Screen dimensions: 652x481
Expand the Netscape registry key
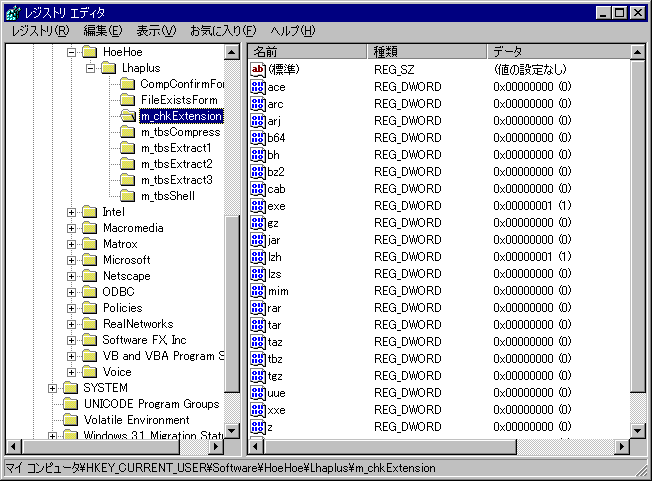pos(71,276)
